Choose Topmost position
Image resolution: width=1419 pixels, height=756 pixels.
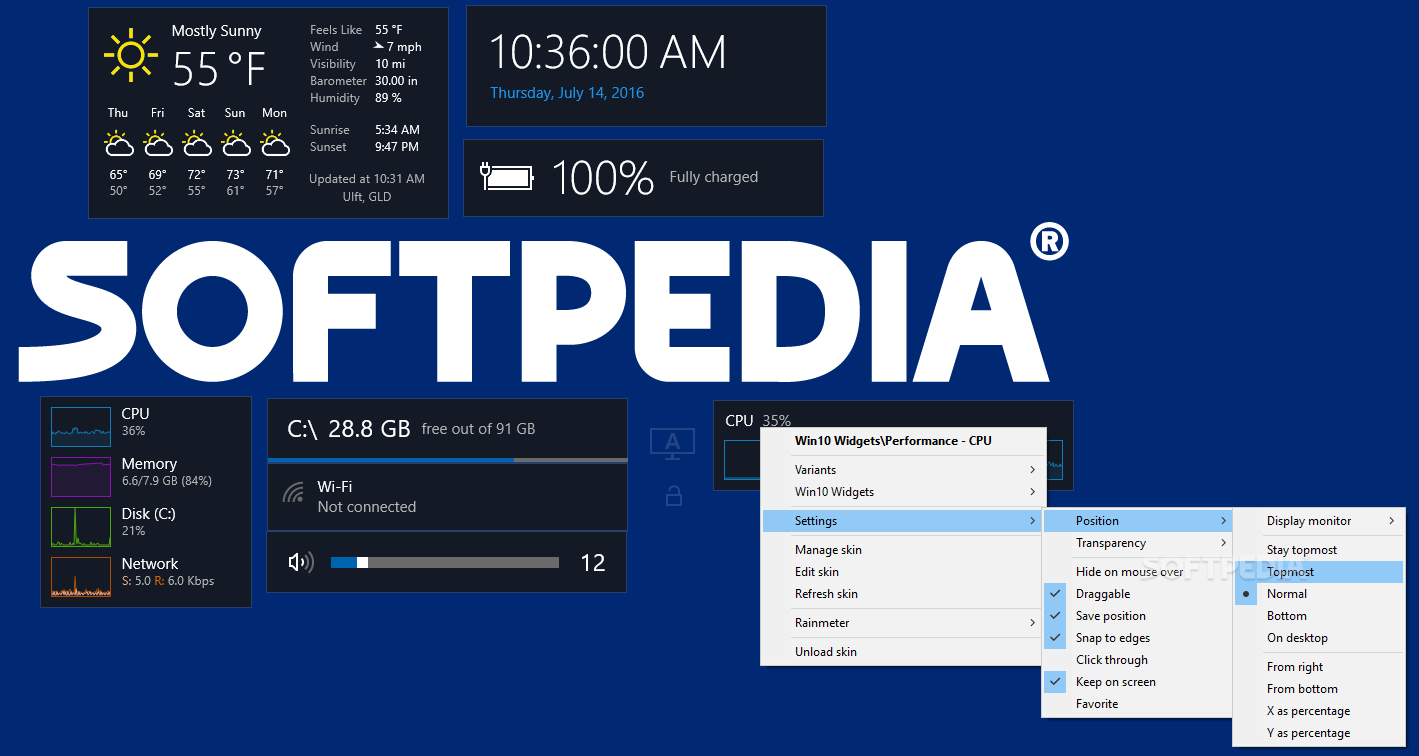pos(1319,572)
